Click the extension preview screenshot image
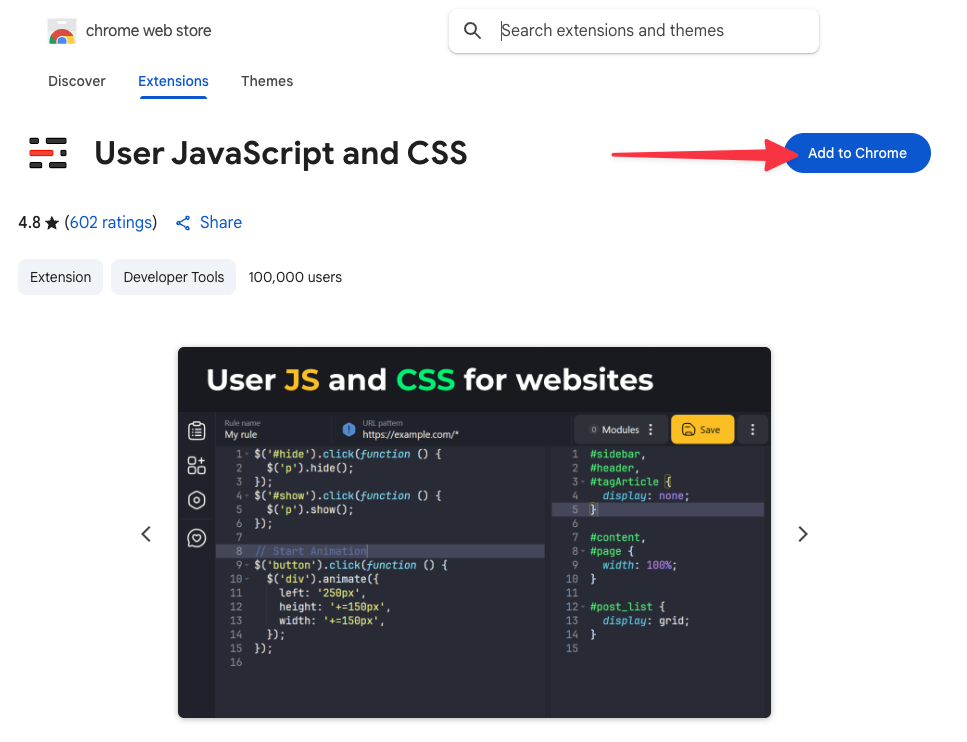967x742 pixels. (474, 532)
